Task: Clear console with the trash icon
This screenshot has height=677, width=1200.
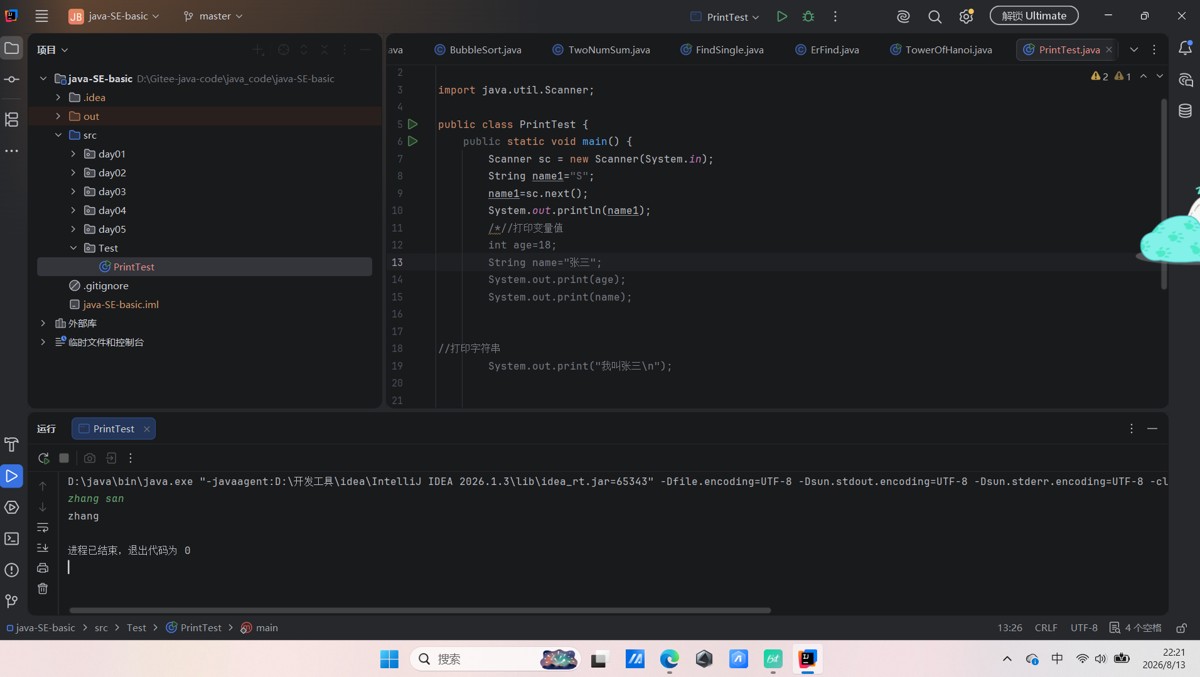Action: point(43,589)
